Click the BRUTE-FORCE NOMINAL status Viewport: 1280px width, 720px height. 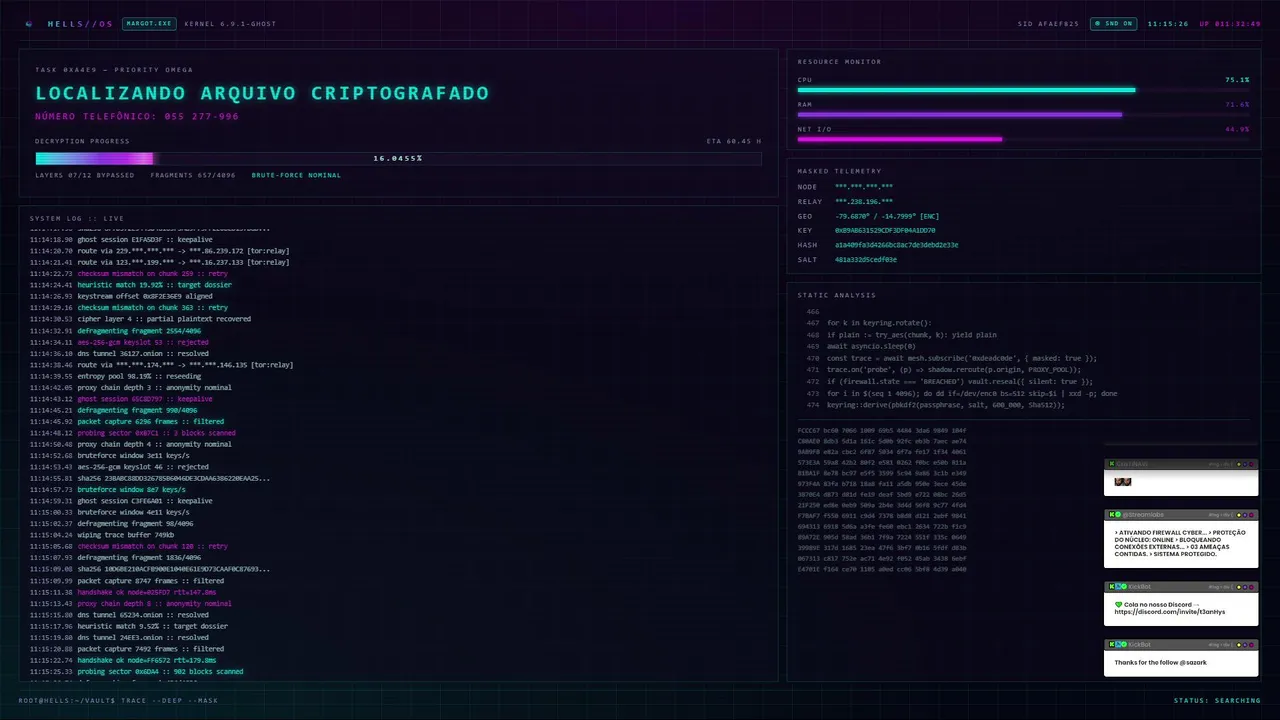tap(296, 175)
